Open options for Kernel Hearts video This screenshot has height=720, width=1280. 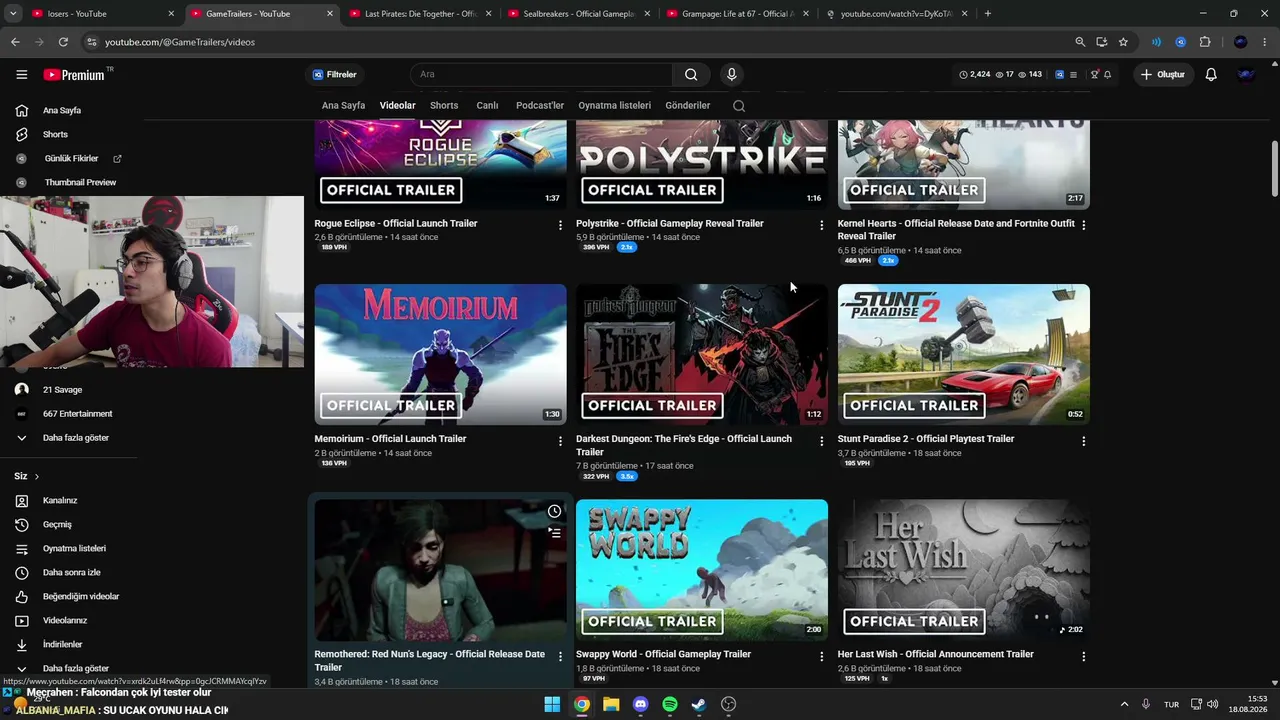point(1084,225)
